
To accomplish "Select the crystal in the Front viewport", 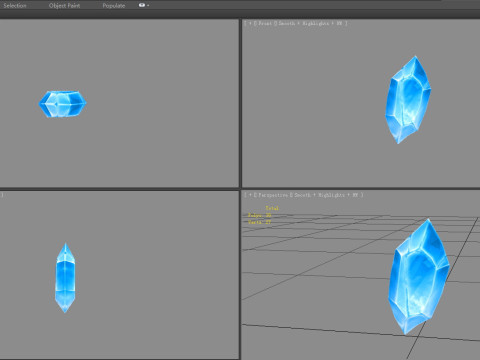I will [x=408, y=100].
